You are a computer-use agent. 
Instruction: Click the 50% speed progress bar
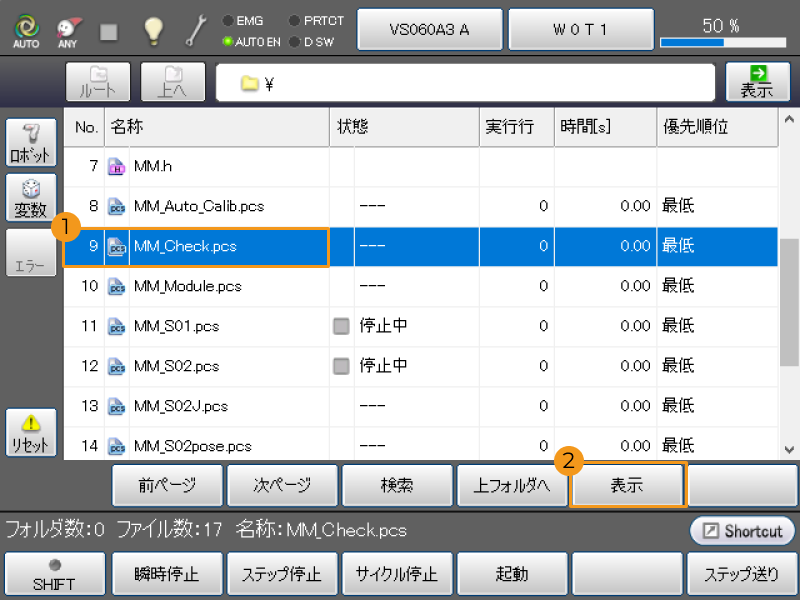[720, 43]
